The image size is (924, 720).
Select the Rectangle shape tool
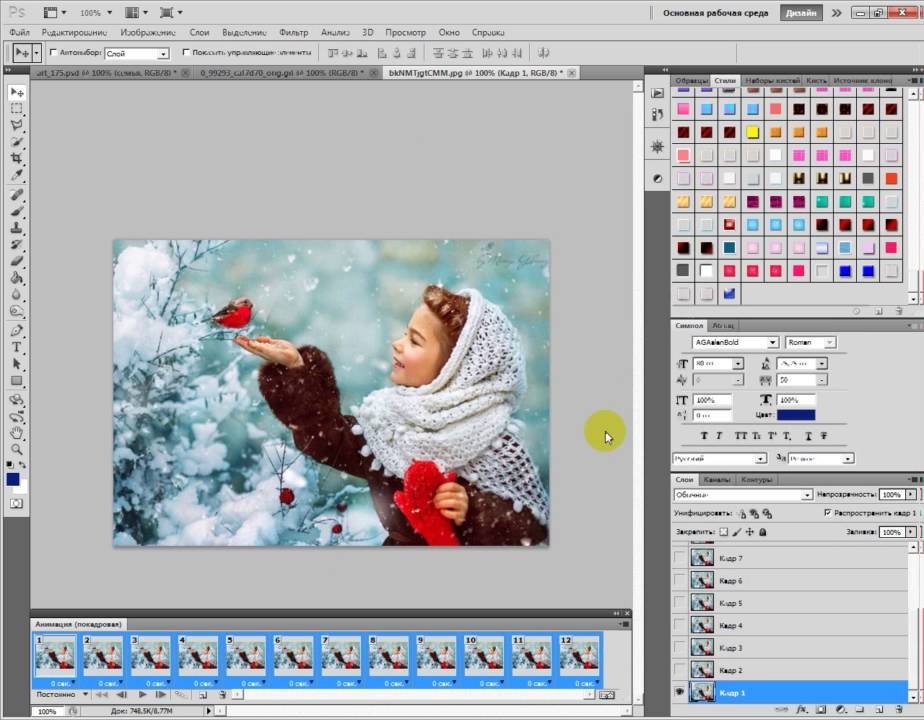click(16, 381)
